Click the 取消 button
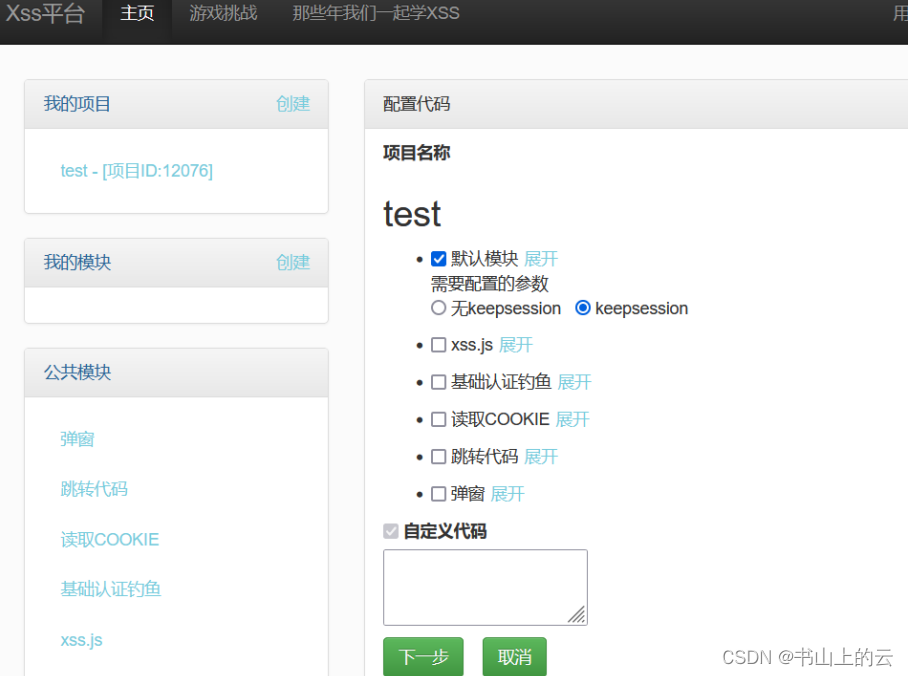This screenshot has height=676, width=908. pos(514,657)
